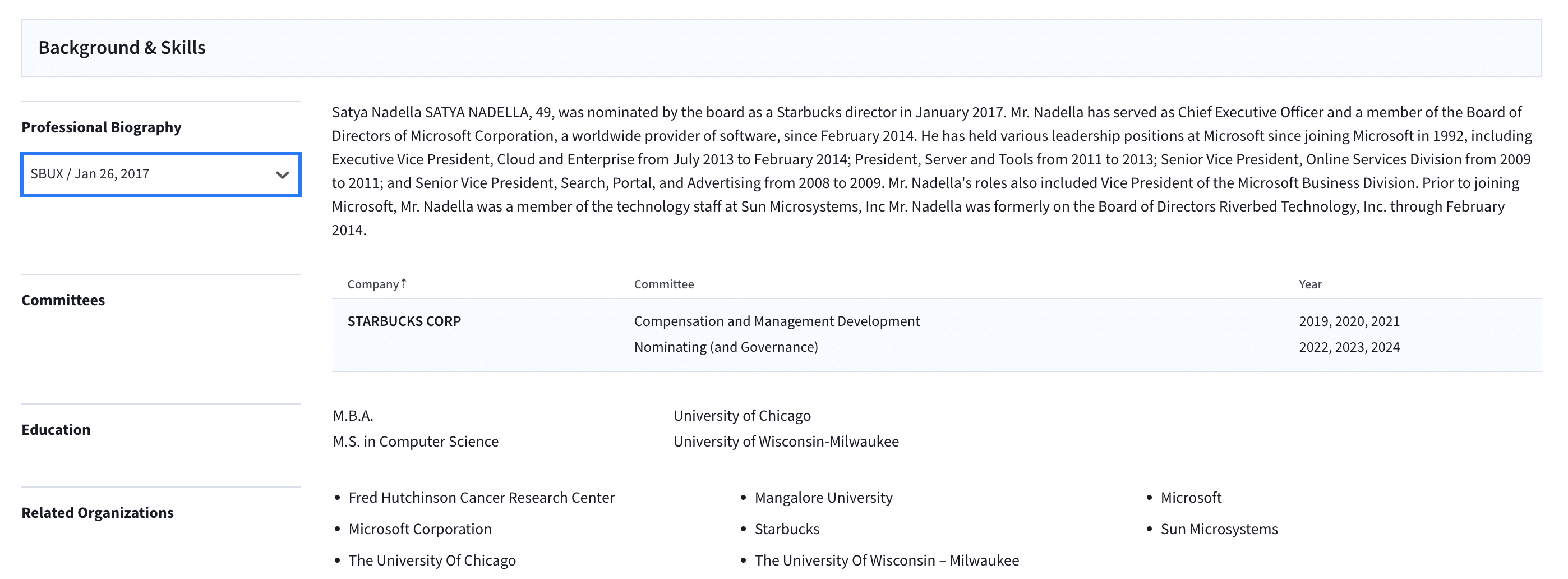Open Microsoft Corporation related organization
The image size is (1568, 579).
(420, 529)
